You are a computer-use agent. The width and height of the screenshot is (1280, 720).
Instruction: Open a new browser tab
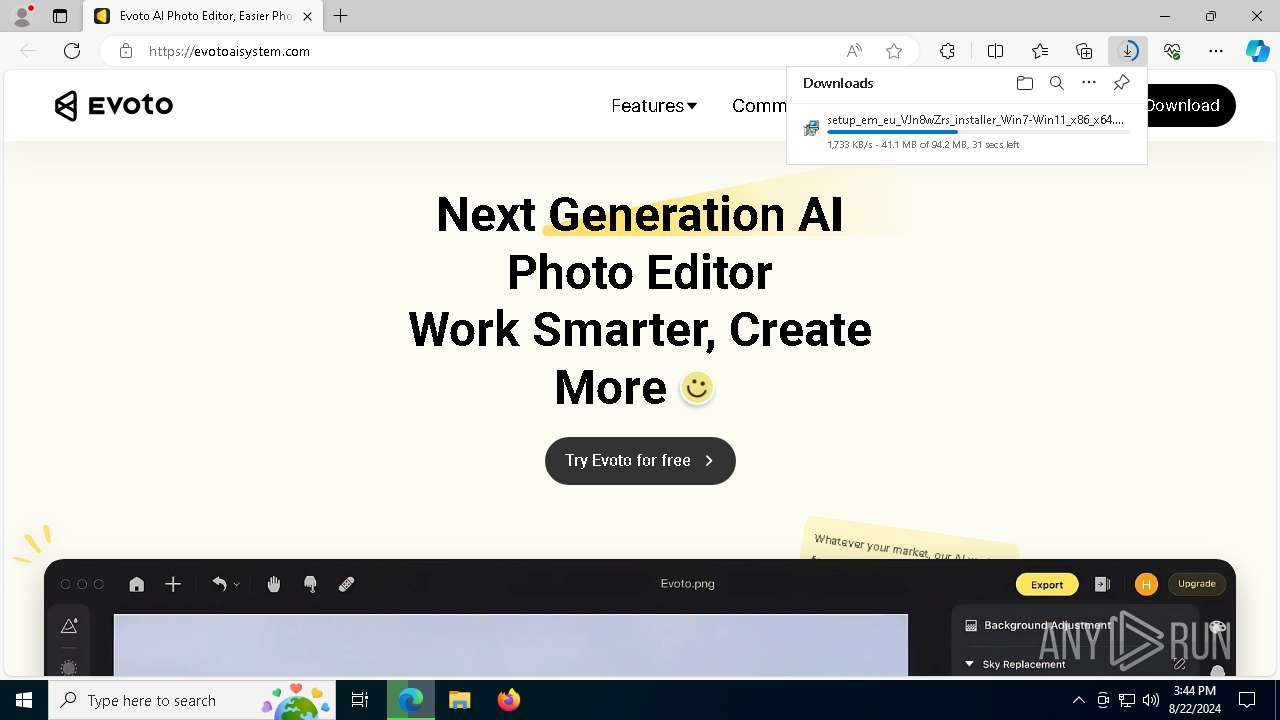point(341,16)
